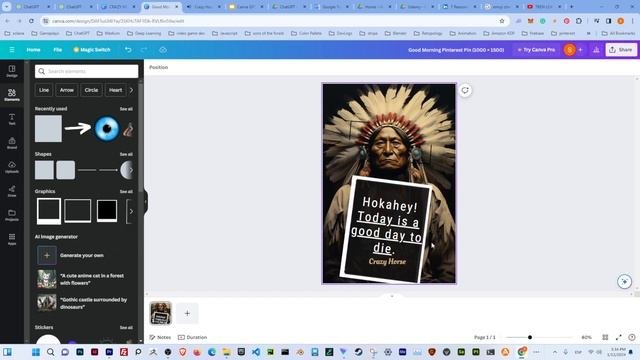The width and height of the screenshot is (640, 360).
Task: Open the Brand panel
Action: [12, 143]
